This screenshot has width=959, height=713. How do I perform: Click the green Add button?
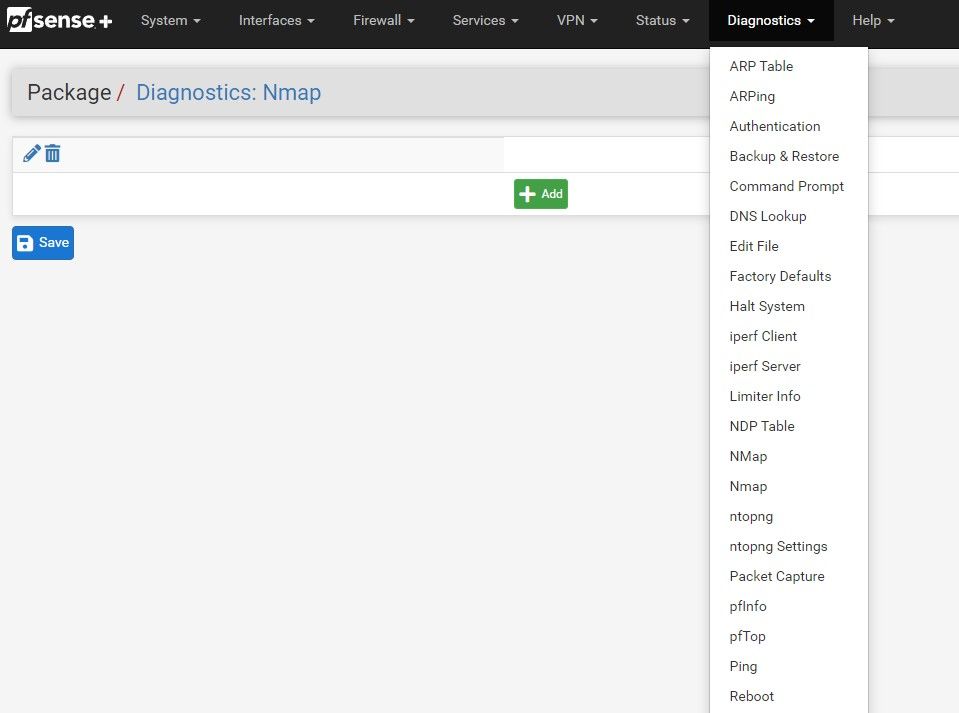[x=540, y=194]
